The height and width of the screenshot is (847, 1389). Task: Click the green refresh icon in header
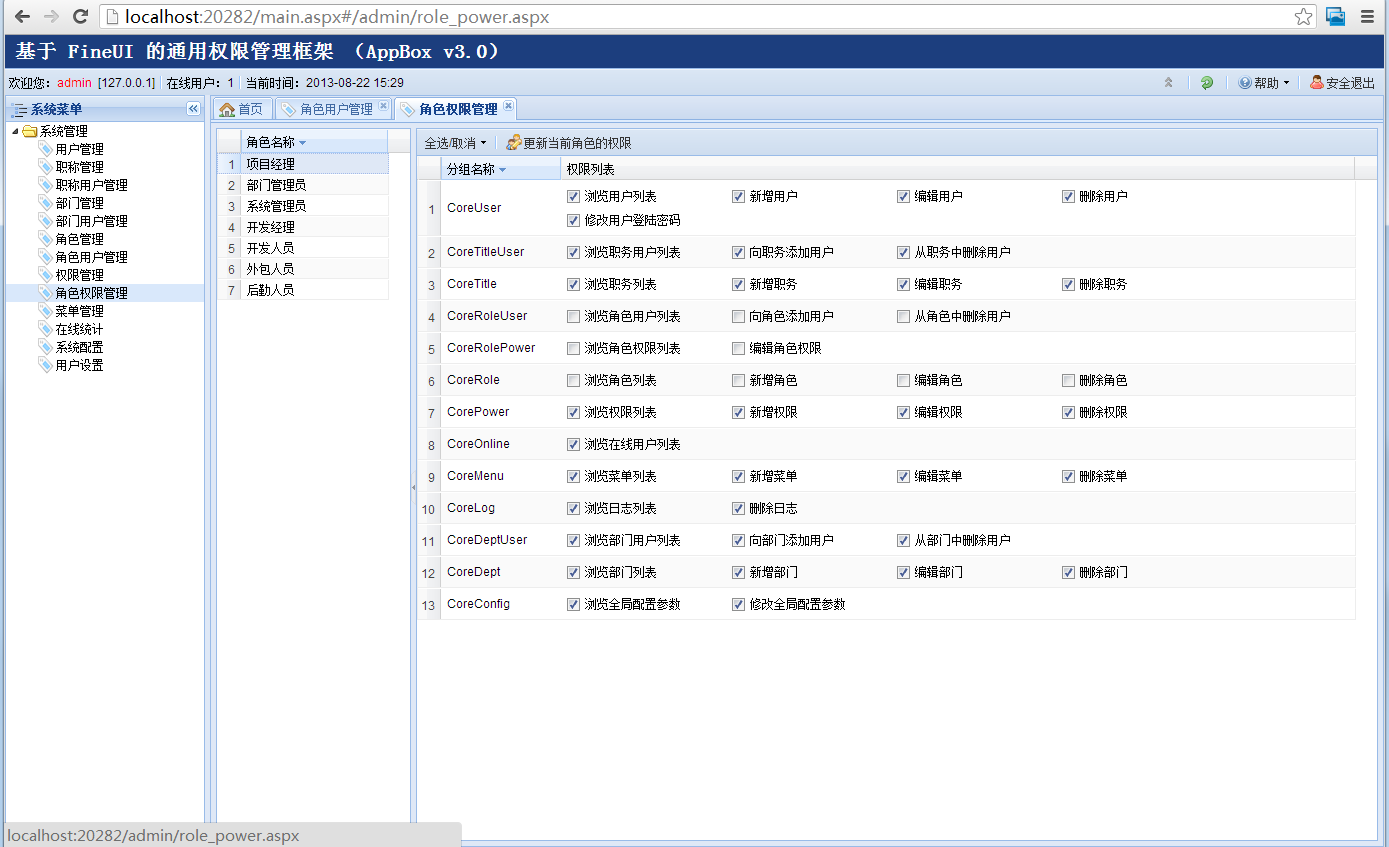point(1207,83)
